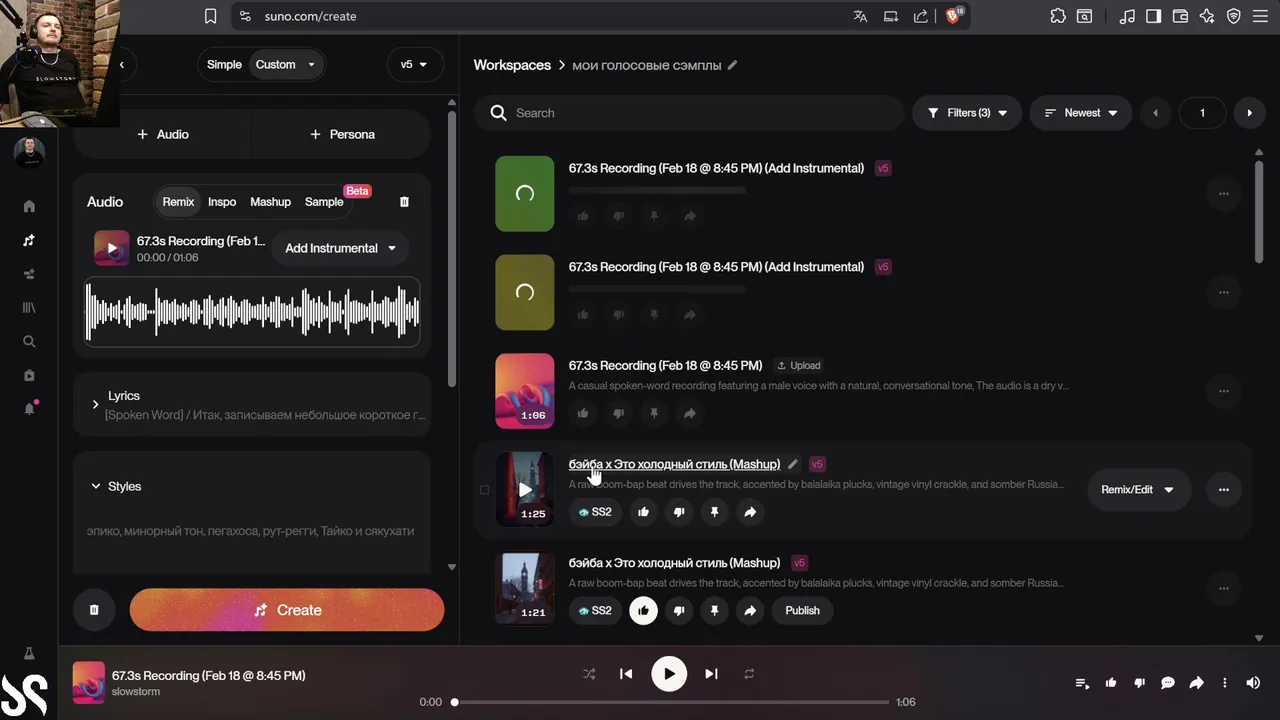Click the Create button

pos(287,610)
